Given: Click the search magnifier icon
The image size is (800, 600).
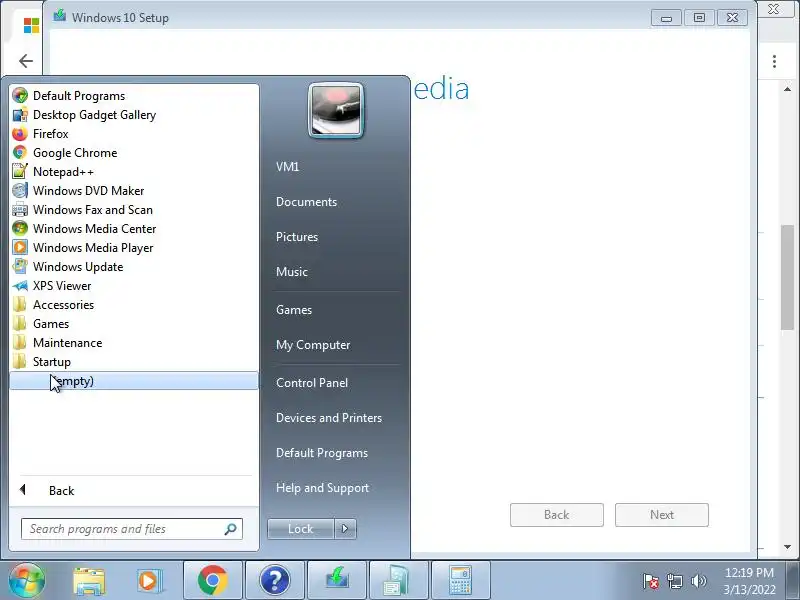Looking at the screenshot, I should tap(231, 529).
